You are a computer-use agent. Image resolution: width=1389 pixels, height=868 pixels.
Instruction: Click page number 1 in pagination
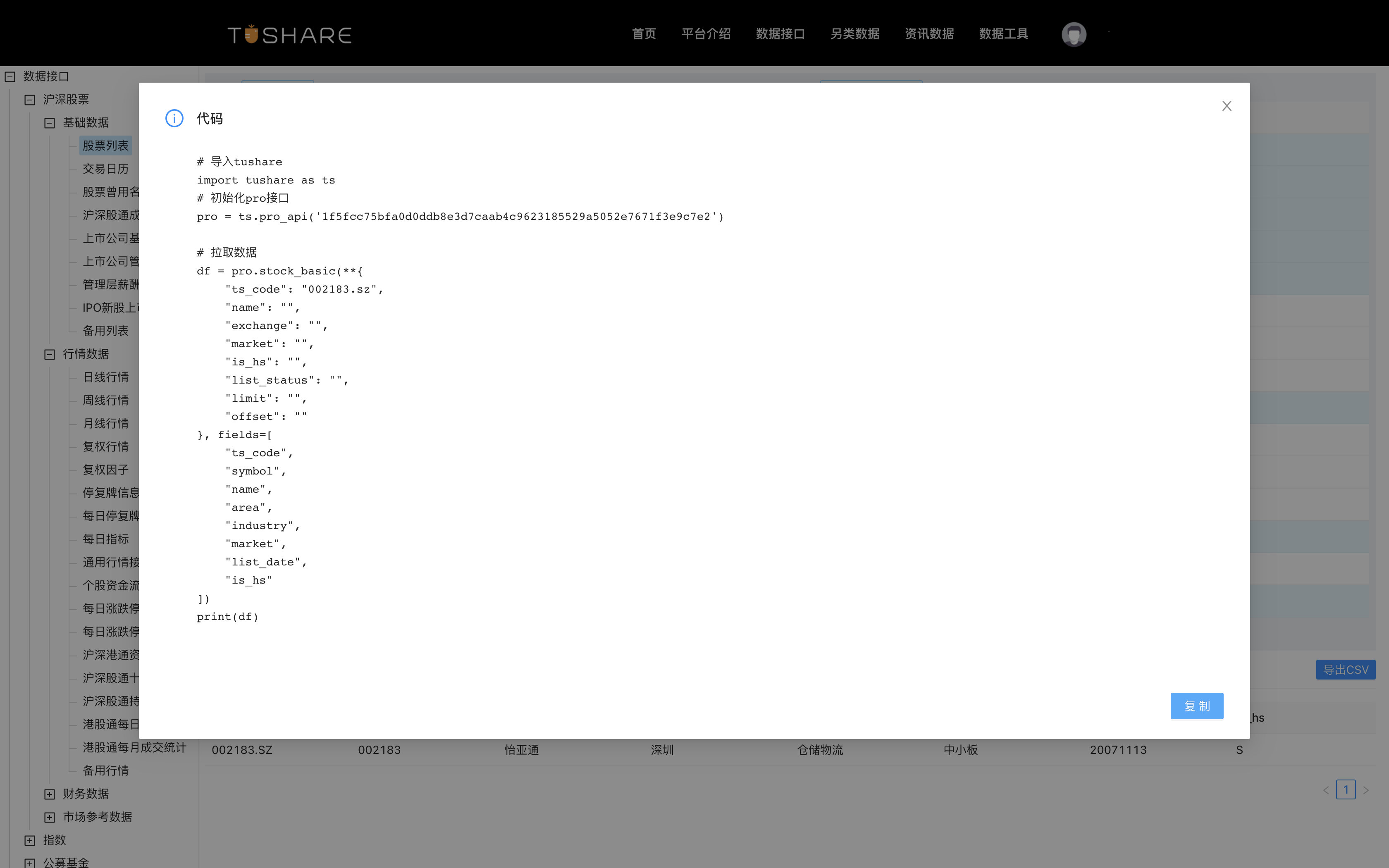tap(1346, 789)
